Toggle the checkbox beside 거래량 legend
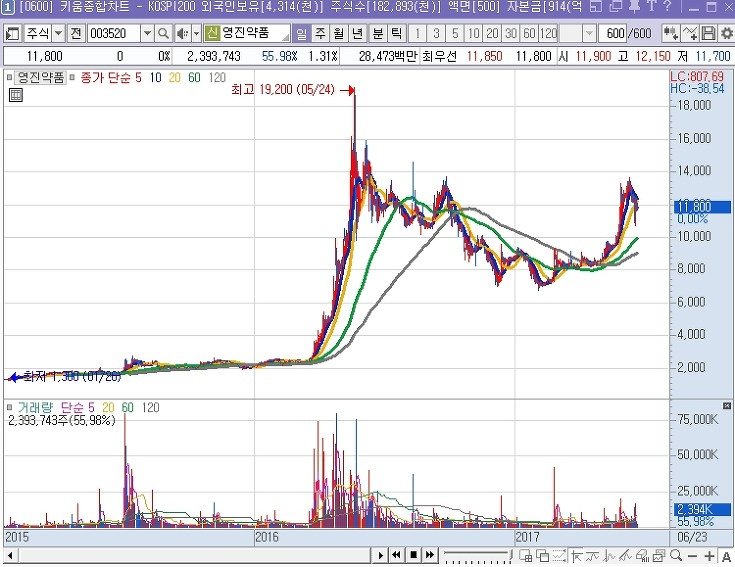The width and height of the screenshot is (735, 567). pos(9,408)
